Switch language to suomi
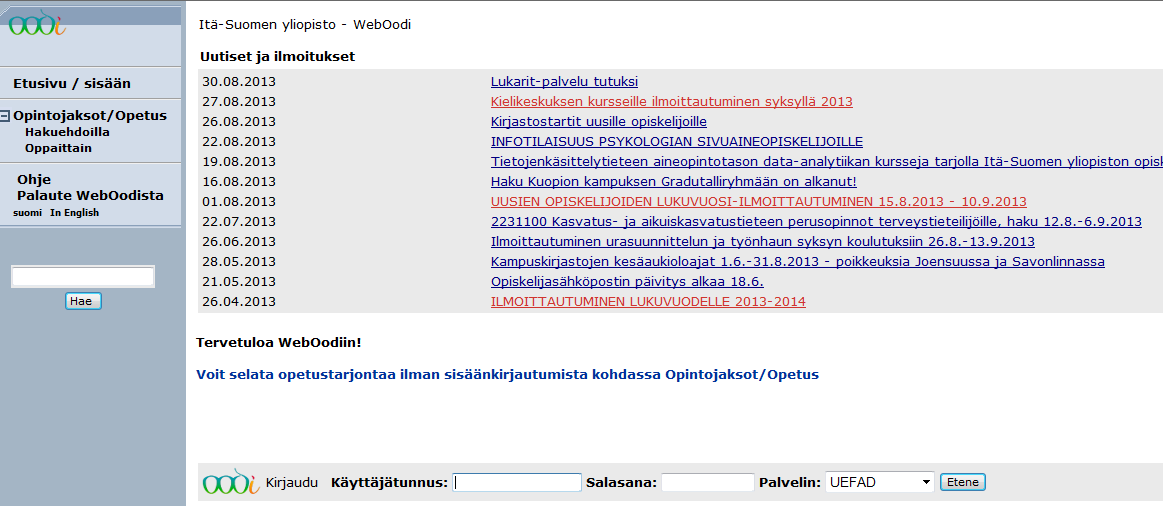The image size is (1163, 506). click(x=28, y=213)
